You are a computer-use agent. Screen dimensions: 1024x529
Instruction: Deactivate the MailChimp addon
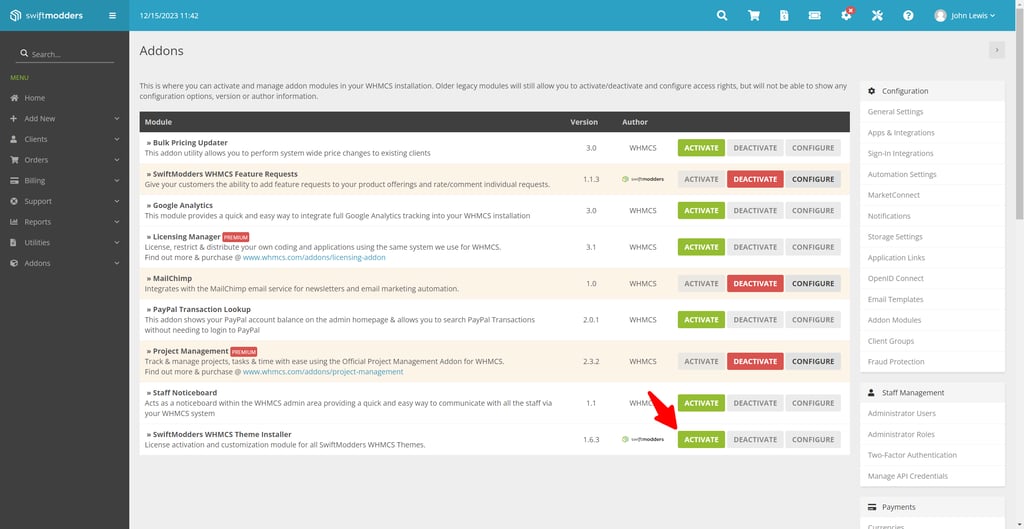754,283
